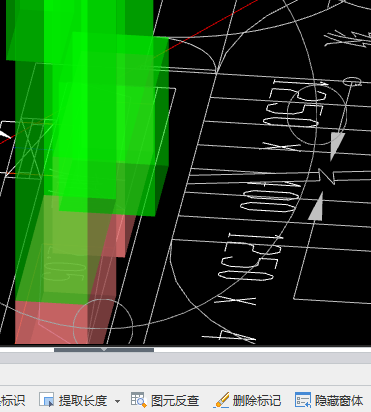
Task: Click the 提取长度 selection-box icon
Action: tap(46, 399)
